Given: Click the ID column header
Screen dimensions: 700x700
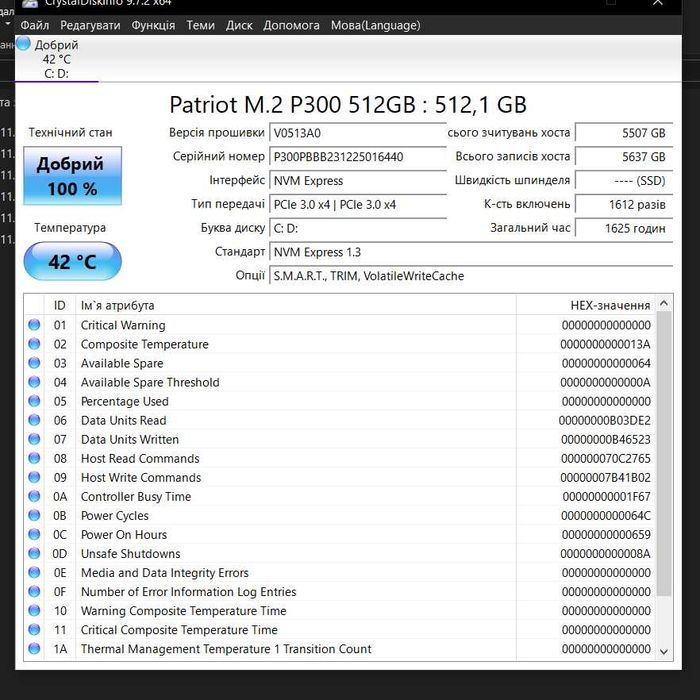Looking at the screenshot, I should coord(60,305).
